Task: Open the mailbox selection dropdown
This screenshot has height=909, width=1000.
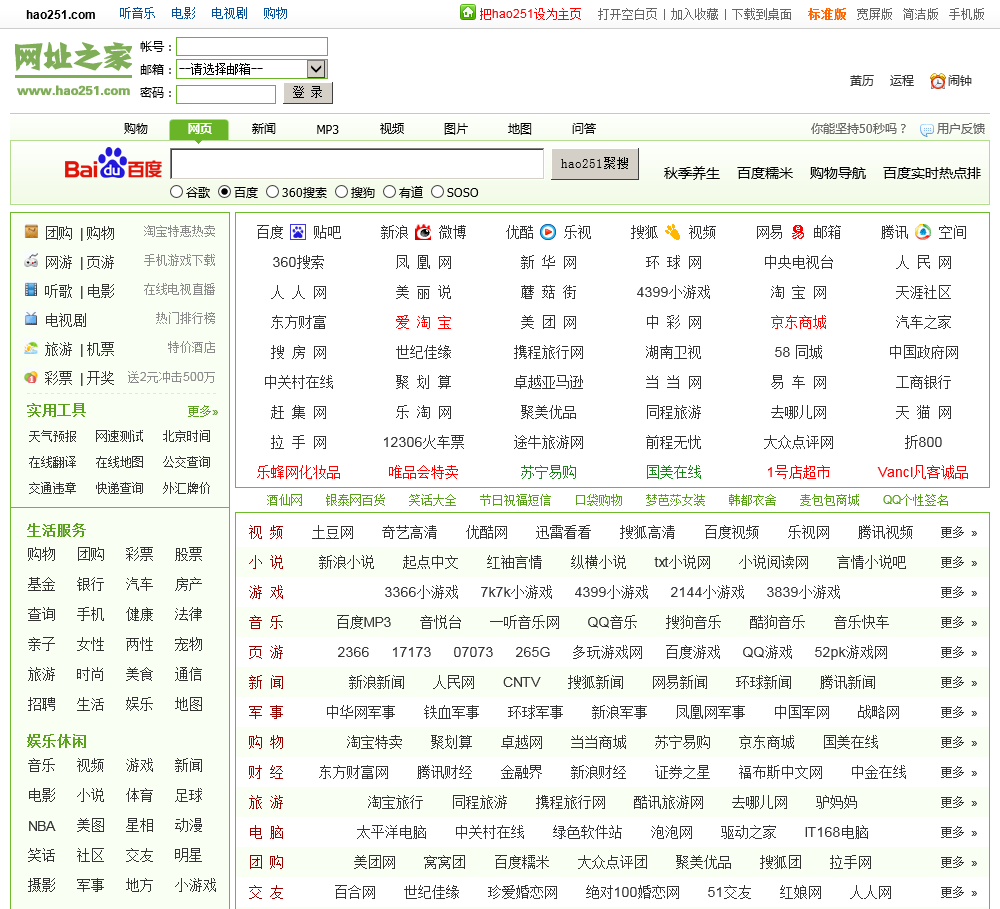Action: (316, 69)
